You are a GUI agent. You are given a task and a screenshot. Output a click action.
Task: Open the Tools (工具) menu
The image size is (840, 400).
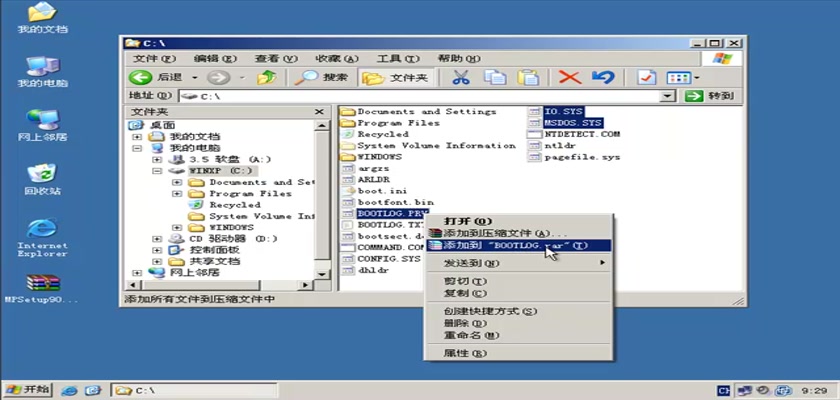click(398, 58)
